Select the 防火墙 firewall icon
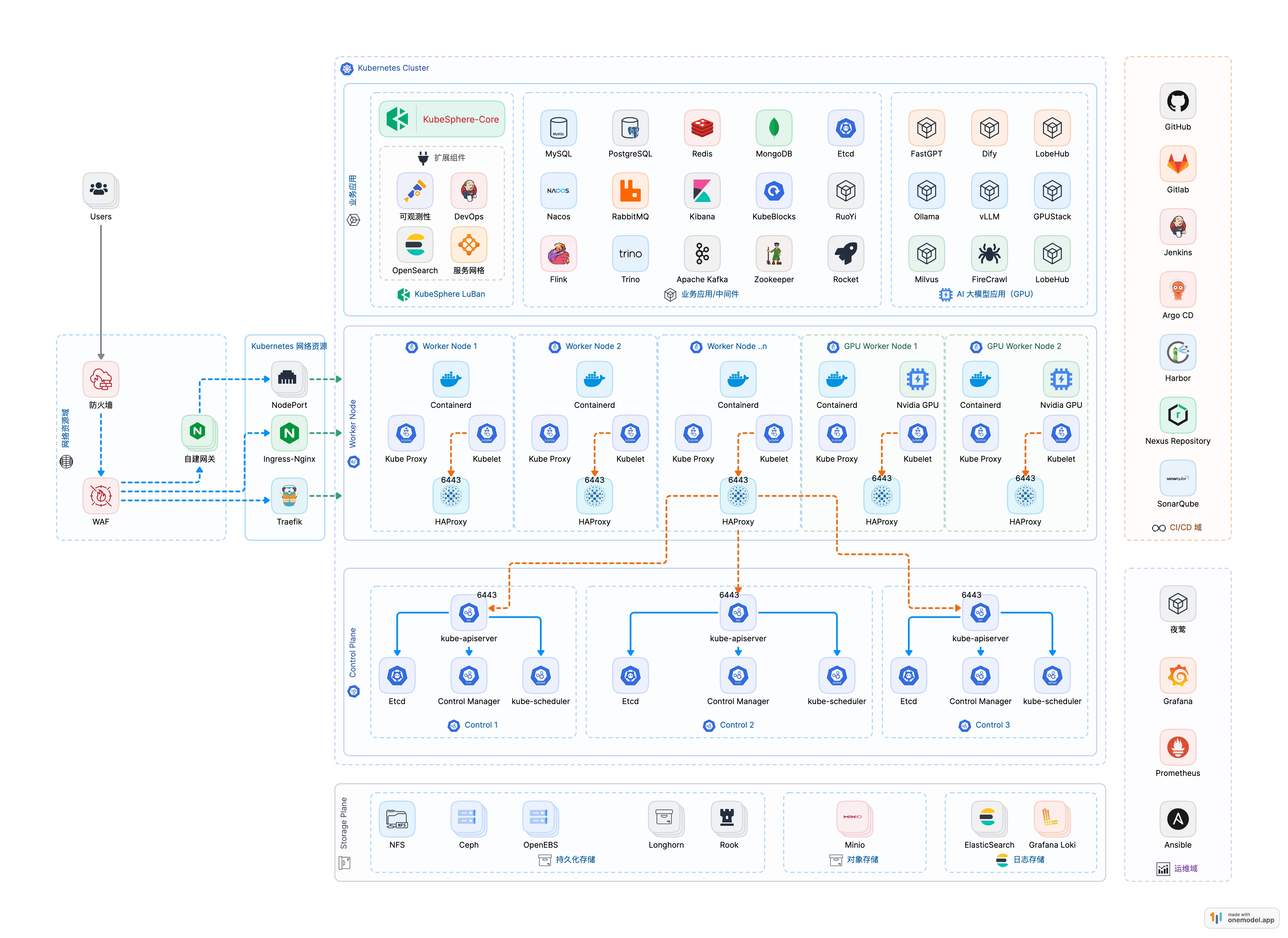The width and height of the screenshot is (1288, 938). [100, 379]
